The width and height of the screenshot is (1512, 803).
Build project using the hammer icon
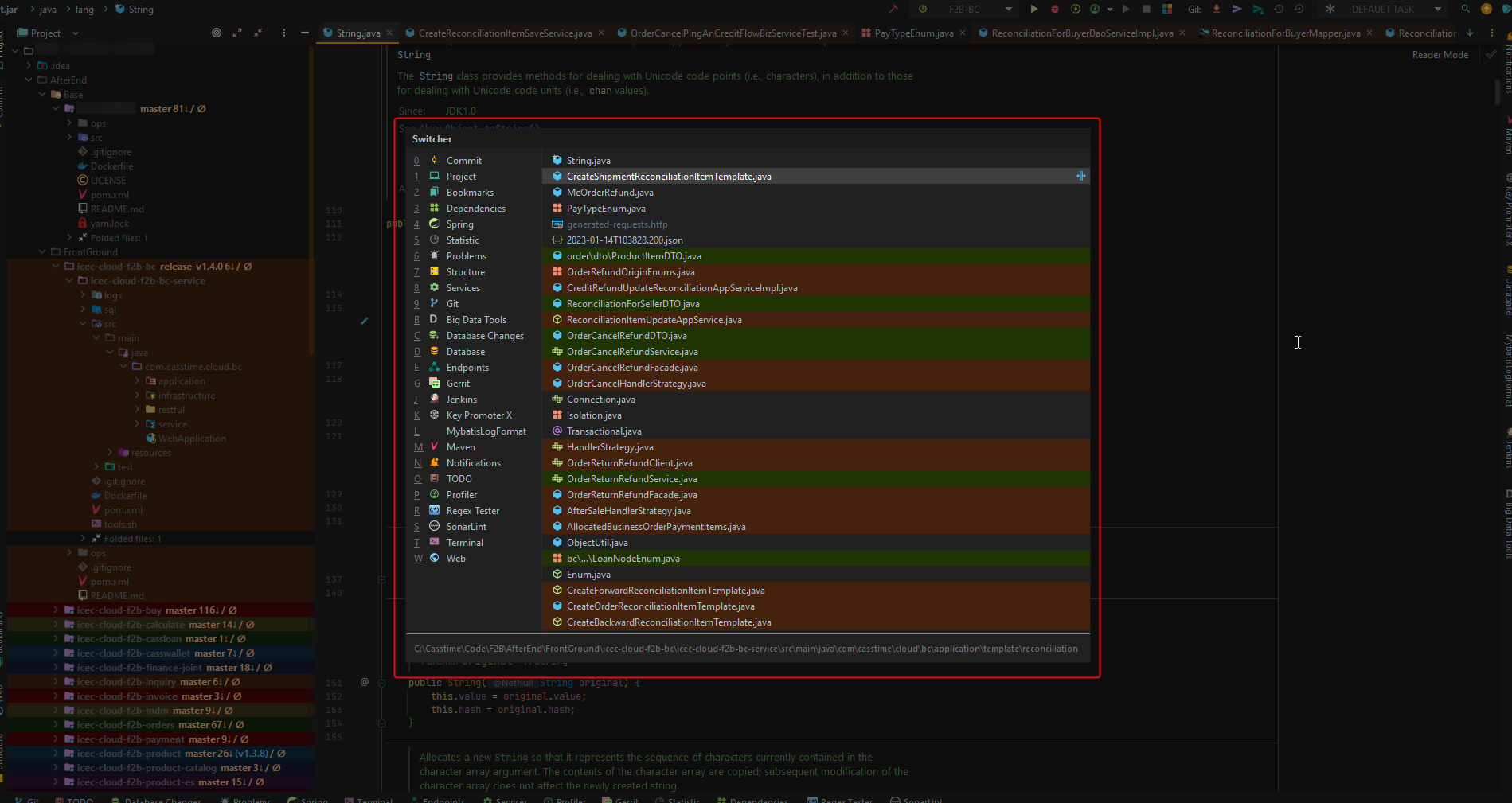(893, 9)
